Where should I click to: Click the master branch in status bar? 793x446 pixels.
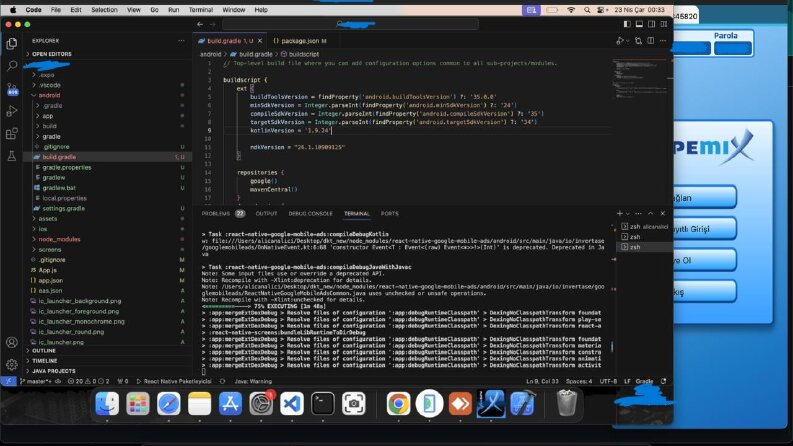pyautogui.click(x=35, y=381)
